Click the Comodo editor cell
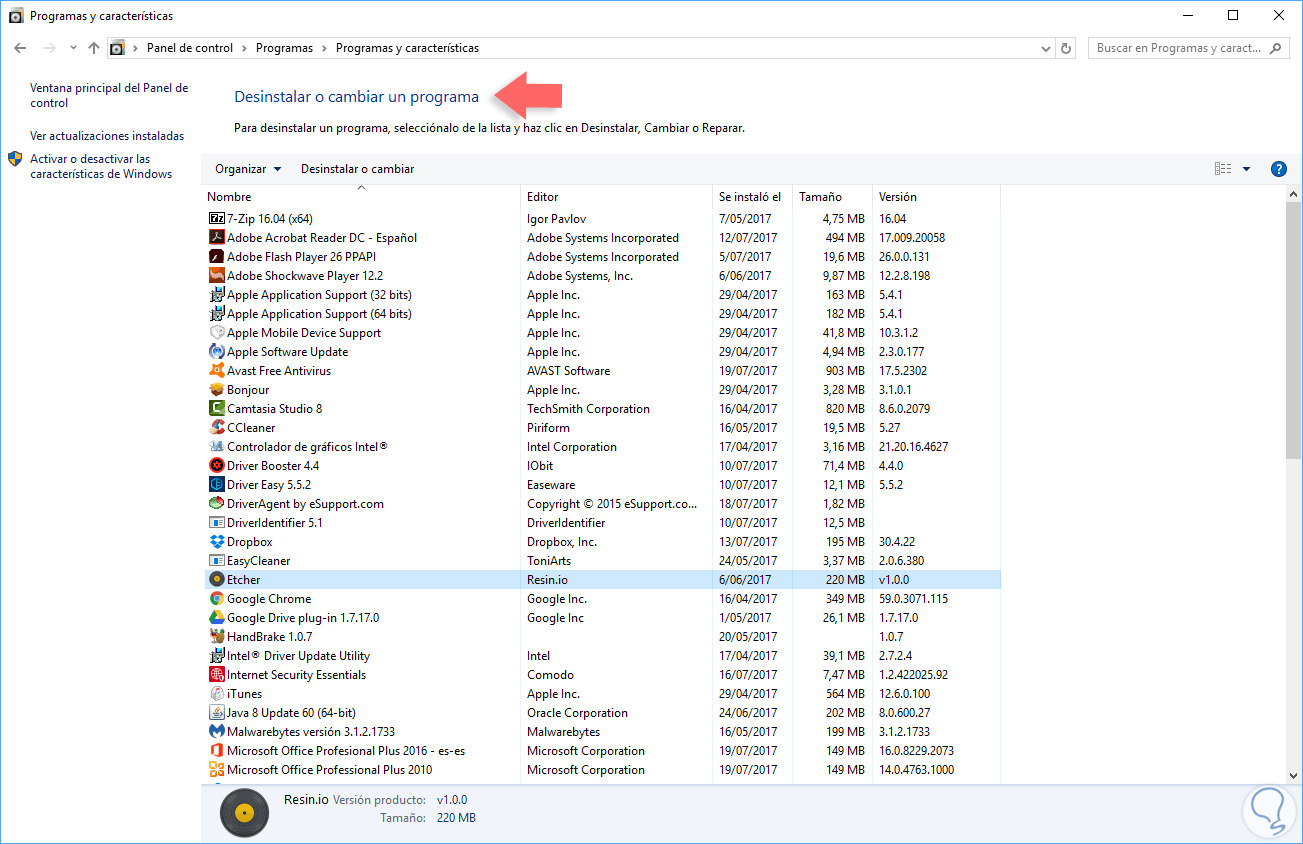The image size is (1303, 844). (x=550, y=674)
